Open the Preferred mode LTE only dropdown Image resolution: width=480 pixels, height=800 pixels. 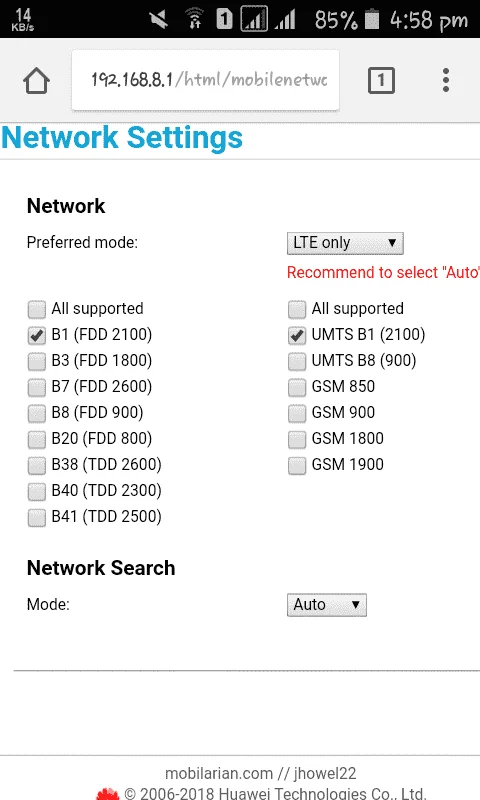pos(345,243)
